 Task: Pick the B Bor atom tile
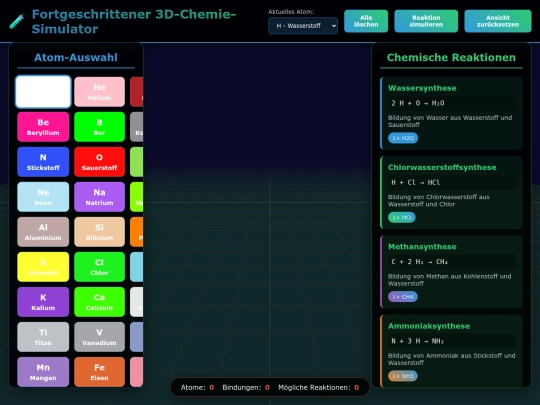99,127
